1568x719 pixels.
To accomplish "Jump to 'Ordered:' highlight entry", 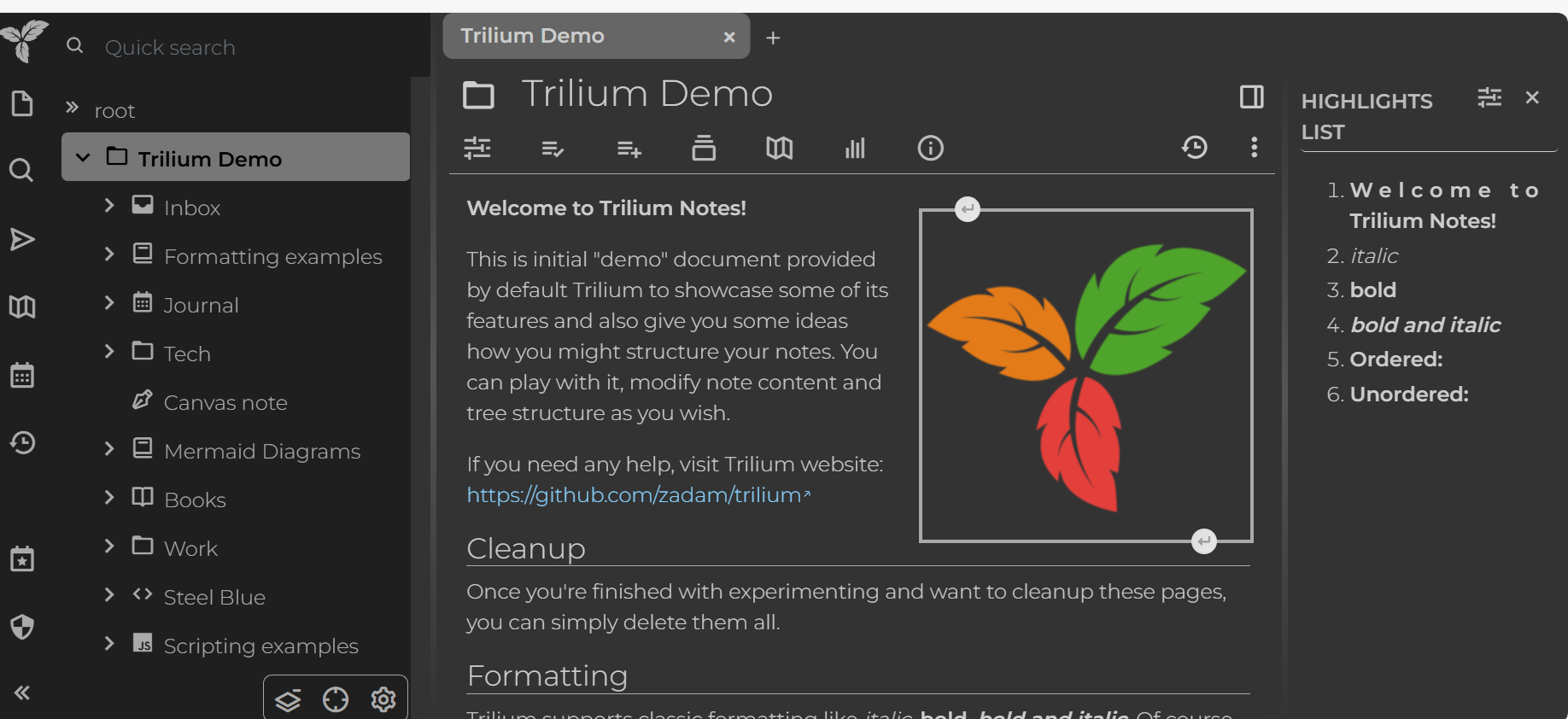I will 1396,359.
